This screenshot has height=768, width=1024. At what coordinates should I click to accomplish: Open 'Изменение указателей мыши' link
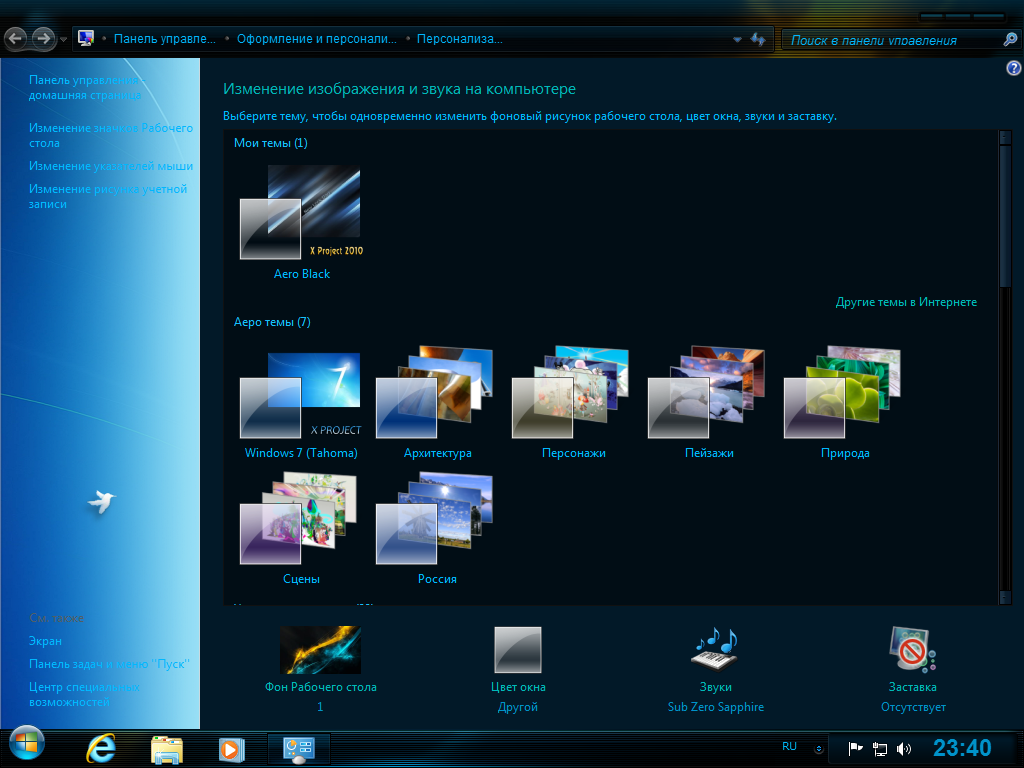(110, 166)
